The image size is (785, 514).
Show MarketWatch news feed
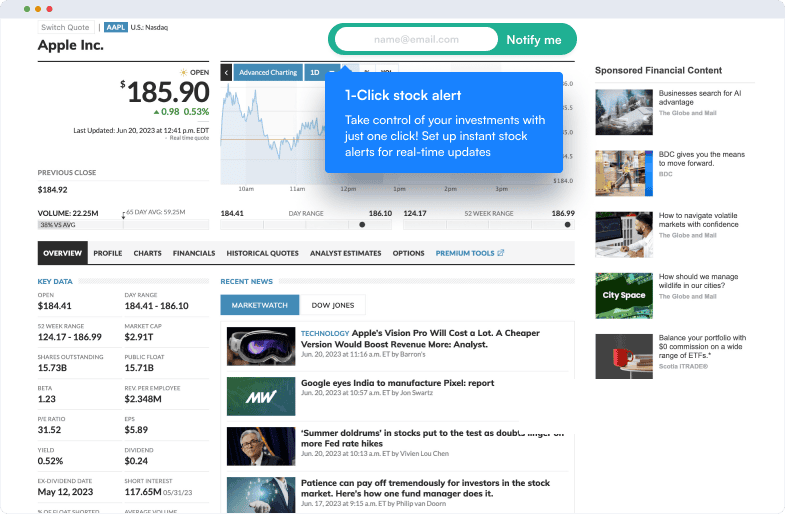pos(259,305)
